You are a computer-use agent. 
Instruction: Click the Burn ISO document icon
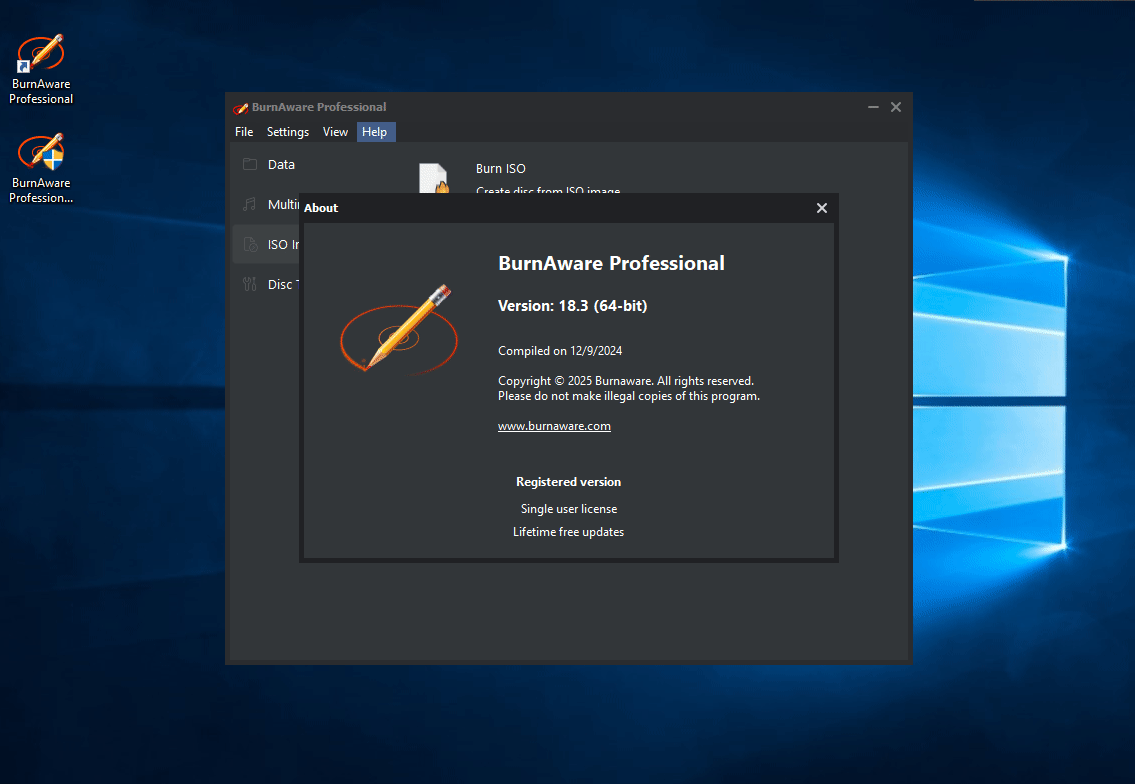point(433,177)
